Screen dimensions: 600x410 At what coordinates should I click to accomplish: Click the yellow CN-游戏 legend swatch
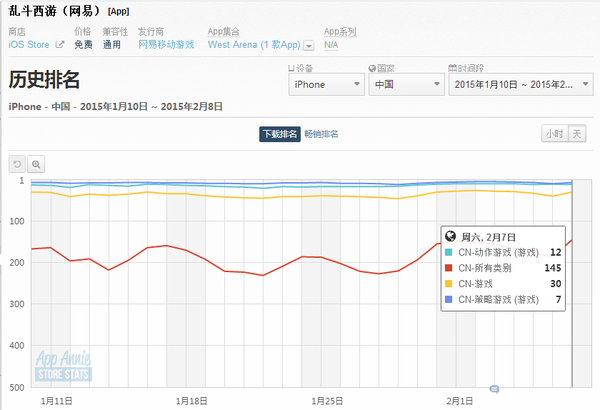pos(448,283)
